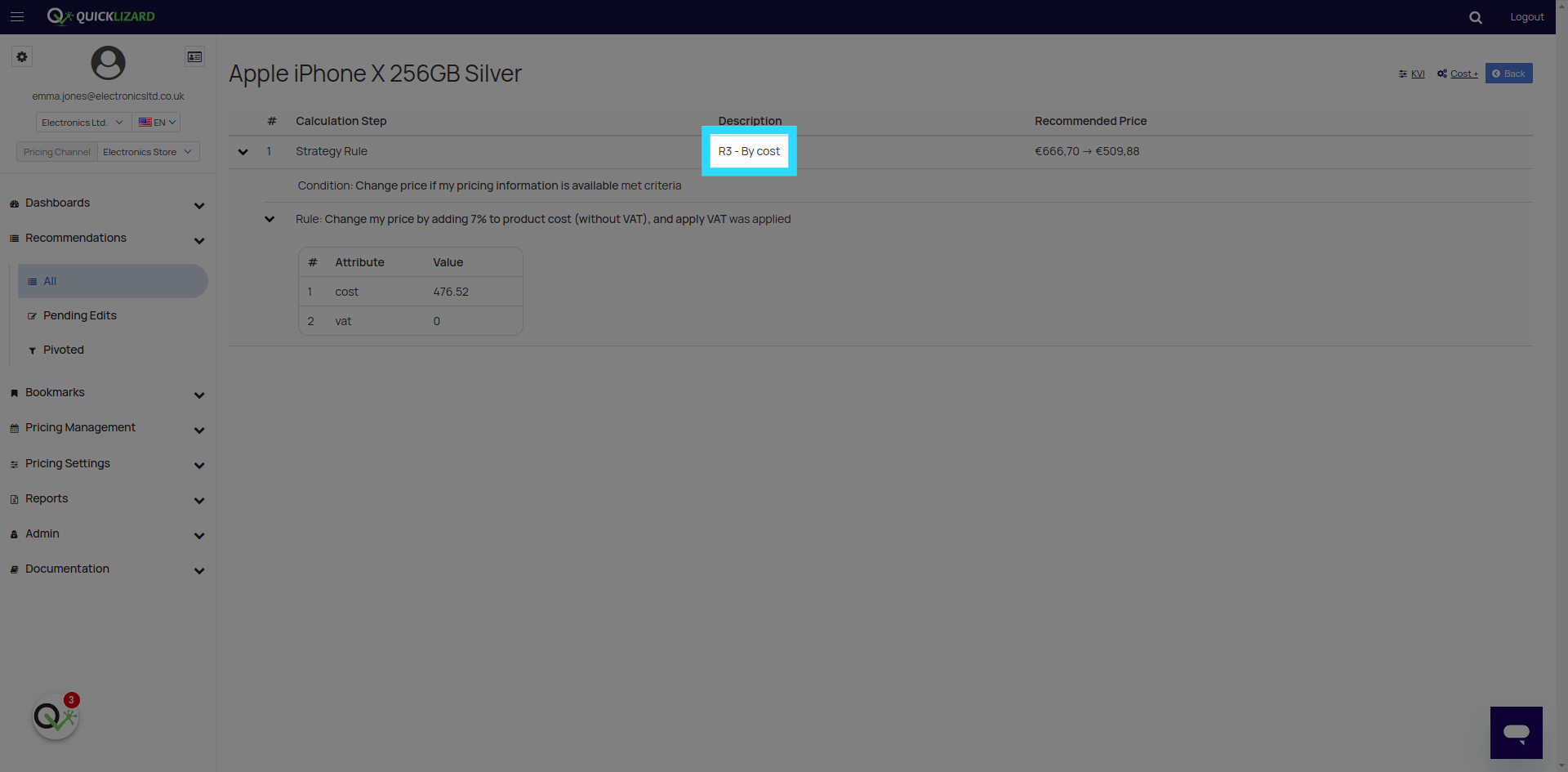Click the Back button
Image resolution: width=1568 pixels, height=772 pixels.
click(x=1508, y=74)
